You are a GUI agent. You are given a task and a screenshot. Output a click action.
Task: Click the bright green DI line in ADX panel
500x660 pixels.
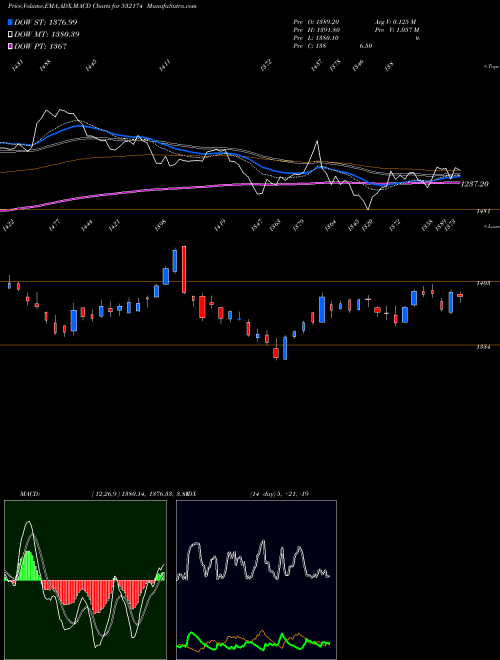point(253,641)
